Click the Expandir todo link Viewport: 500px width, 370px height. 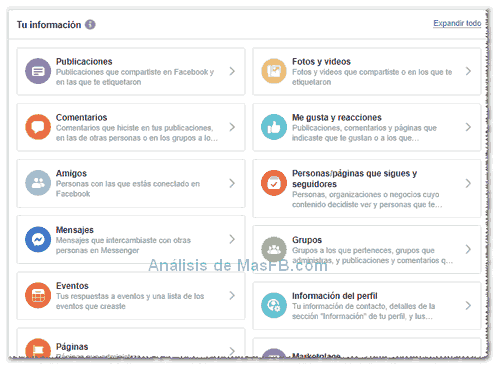[x=457, y=23]
